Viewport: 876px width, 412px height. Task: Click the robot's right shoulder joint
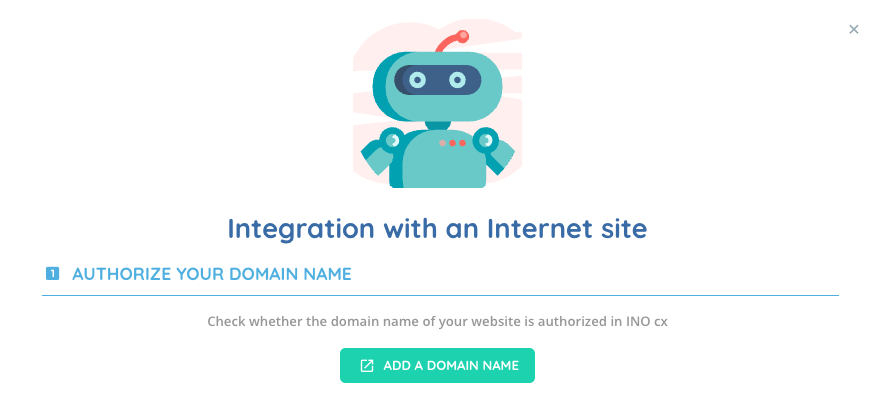point(485,140)
